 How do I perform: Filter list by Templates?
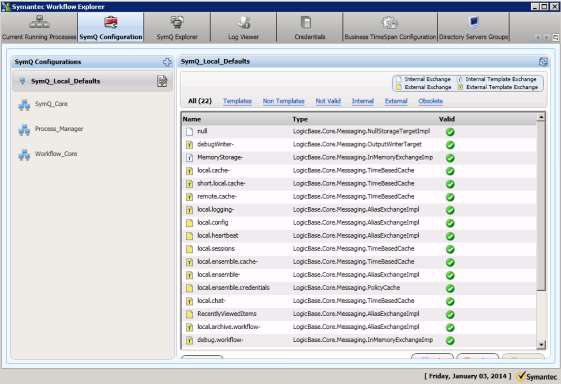pyautogui.click(x=237, y=101)
